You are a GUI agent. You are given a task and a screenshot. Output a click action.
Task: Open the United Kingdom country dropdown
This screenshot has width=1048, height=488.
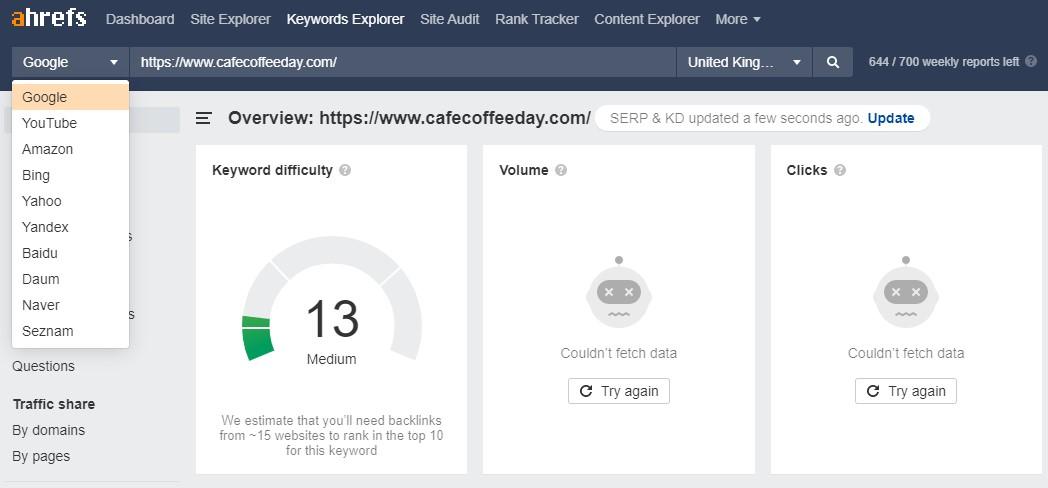(744, 62)
